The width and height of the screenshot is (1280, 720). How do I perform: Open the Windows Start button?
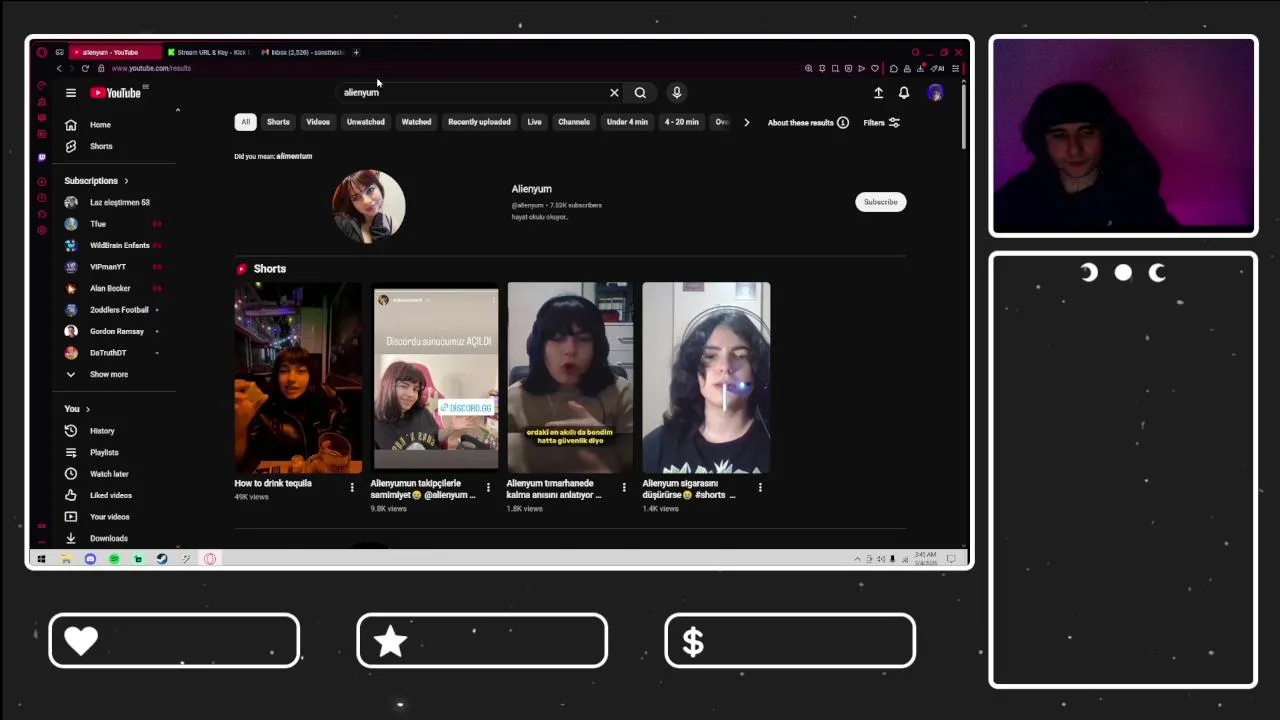[x=41, y=559]
